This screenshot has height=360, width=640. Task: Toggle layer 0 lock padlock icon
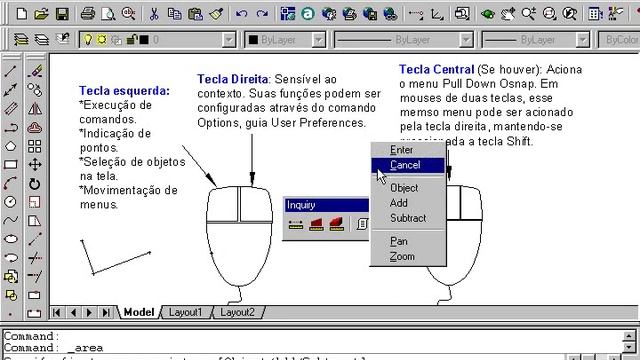[131, 40]
